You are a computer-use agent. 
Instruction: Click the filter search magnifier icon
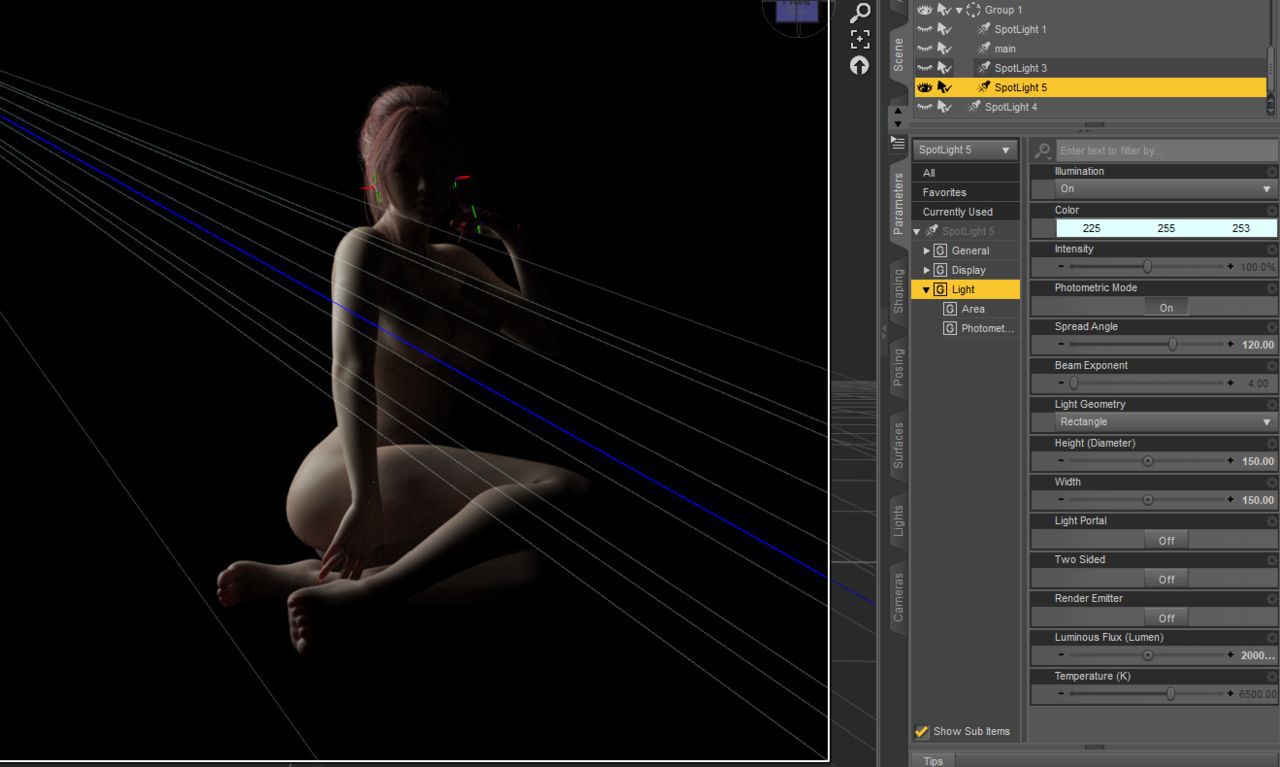1043,150
